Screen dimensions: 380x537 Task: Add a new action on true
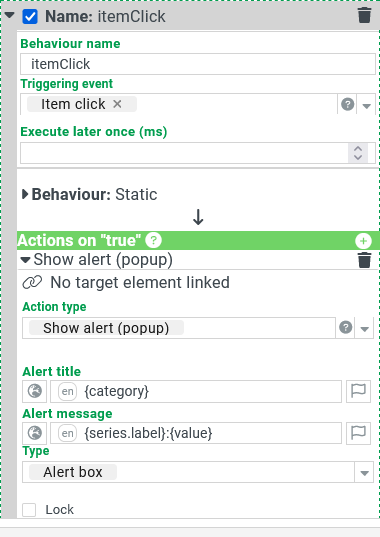(x=363, y=241)
